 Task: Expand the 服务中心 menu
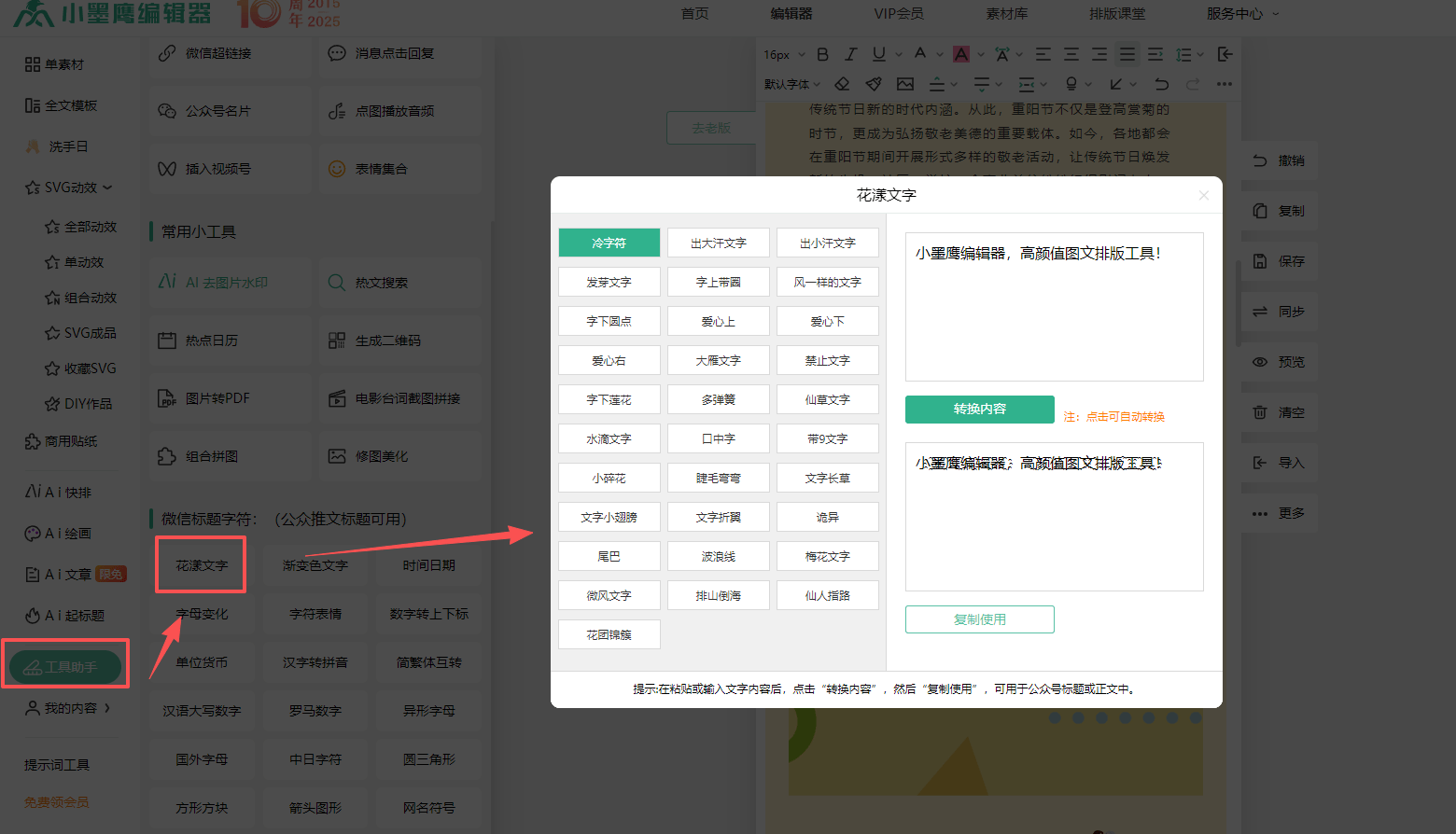(1242, 13)
